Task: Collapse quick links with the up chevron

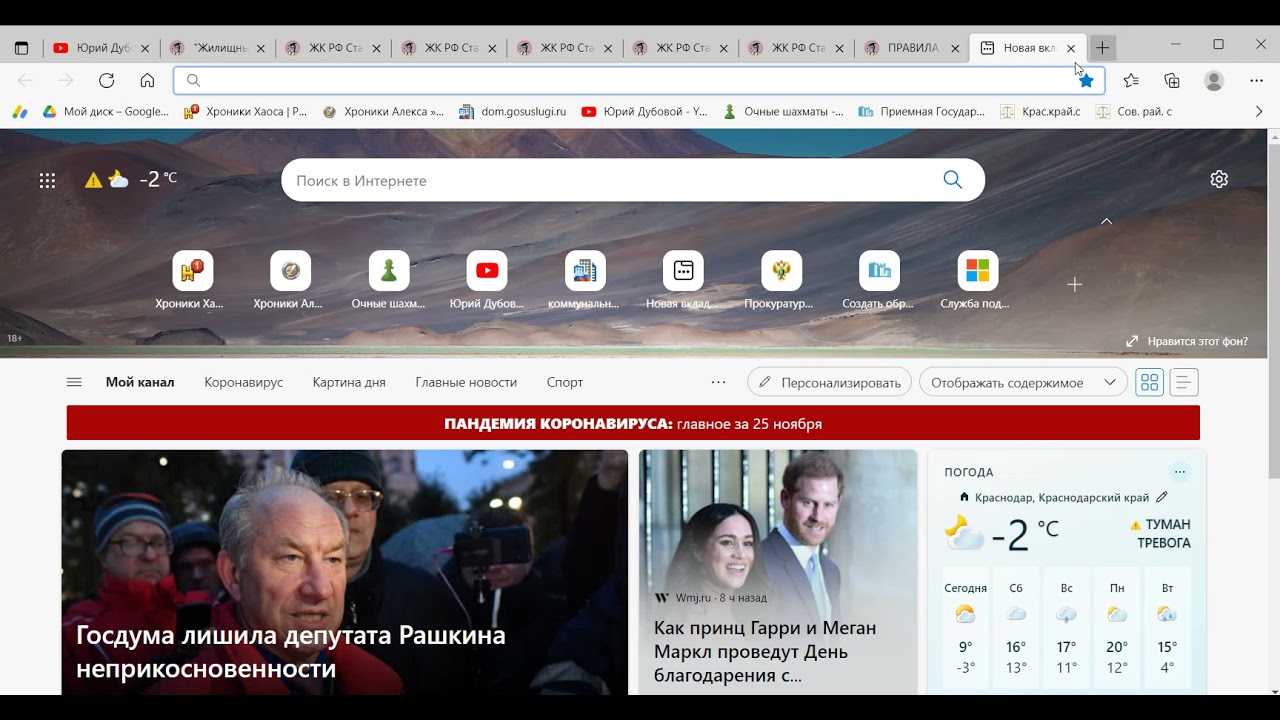Action: (x=1107, y=221)
